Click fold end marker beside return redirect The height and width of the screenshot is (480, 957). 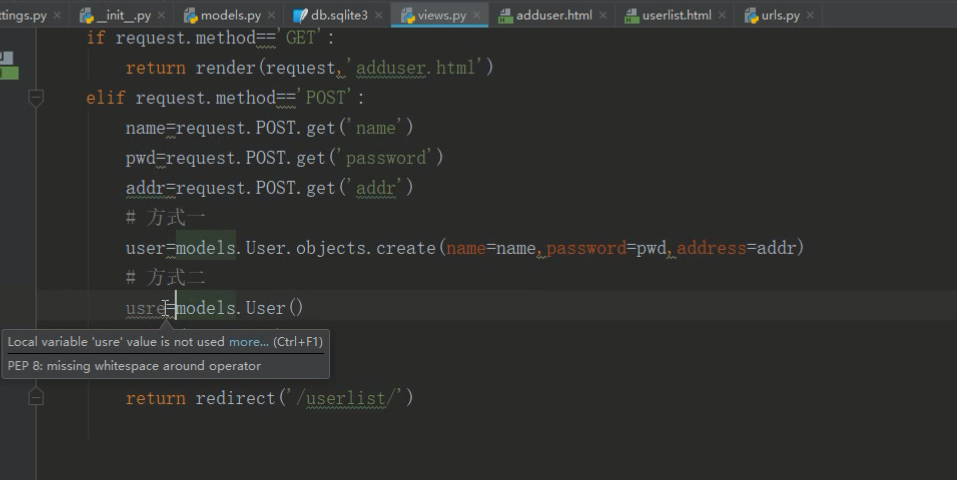[36, 398]
